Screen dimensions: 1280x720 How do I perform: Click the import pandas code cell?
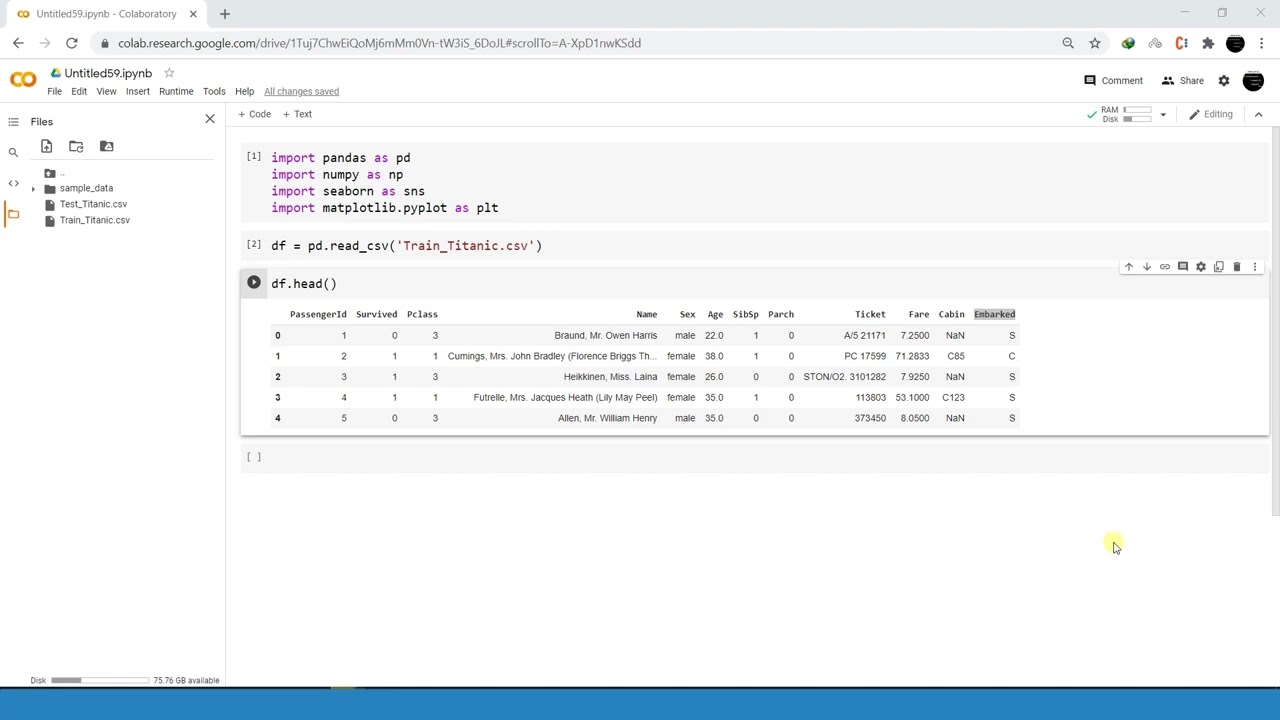(x=754, y=183)
